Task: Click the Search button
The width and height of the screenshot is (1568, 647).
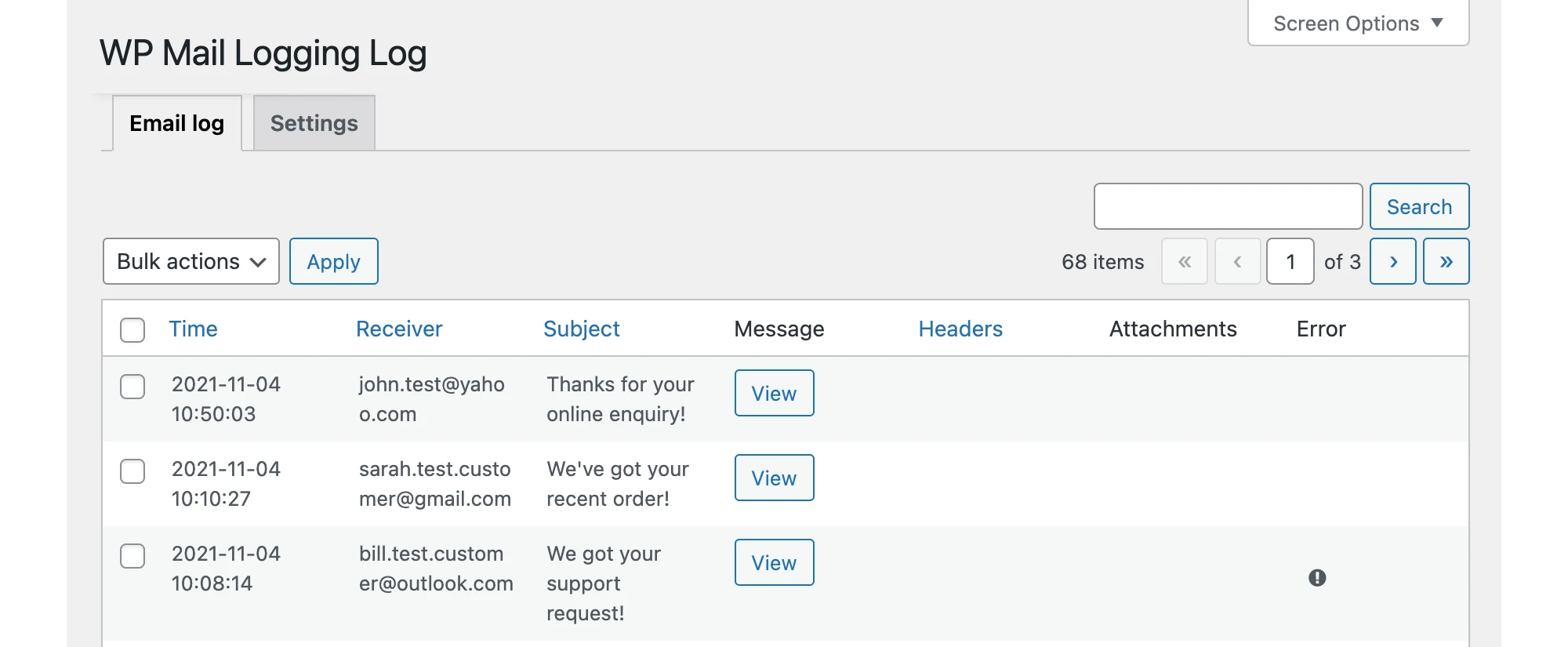Action: (1419, 206)
